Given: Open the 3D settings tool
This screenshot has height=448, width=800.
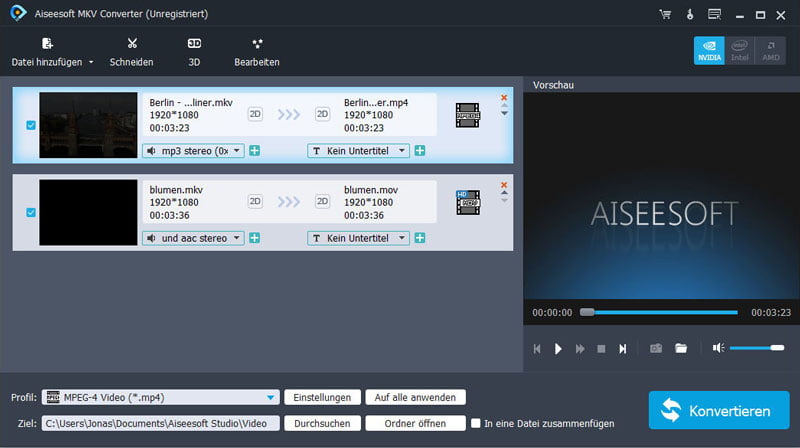Looking at the screenshot, I should (x=194, y=53).
